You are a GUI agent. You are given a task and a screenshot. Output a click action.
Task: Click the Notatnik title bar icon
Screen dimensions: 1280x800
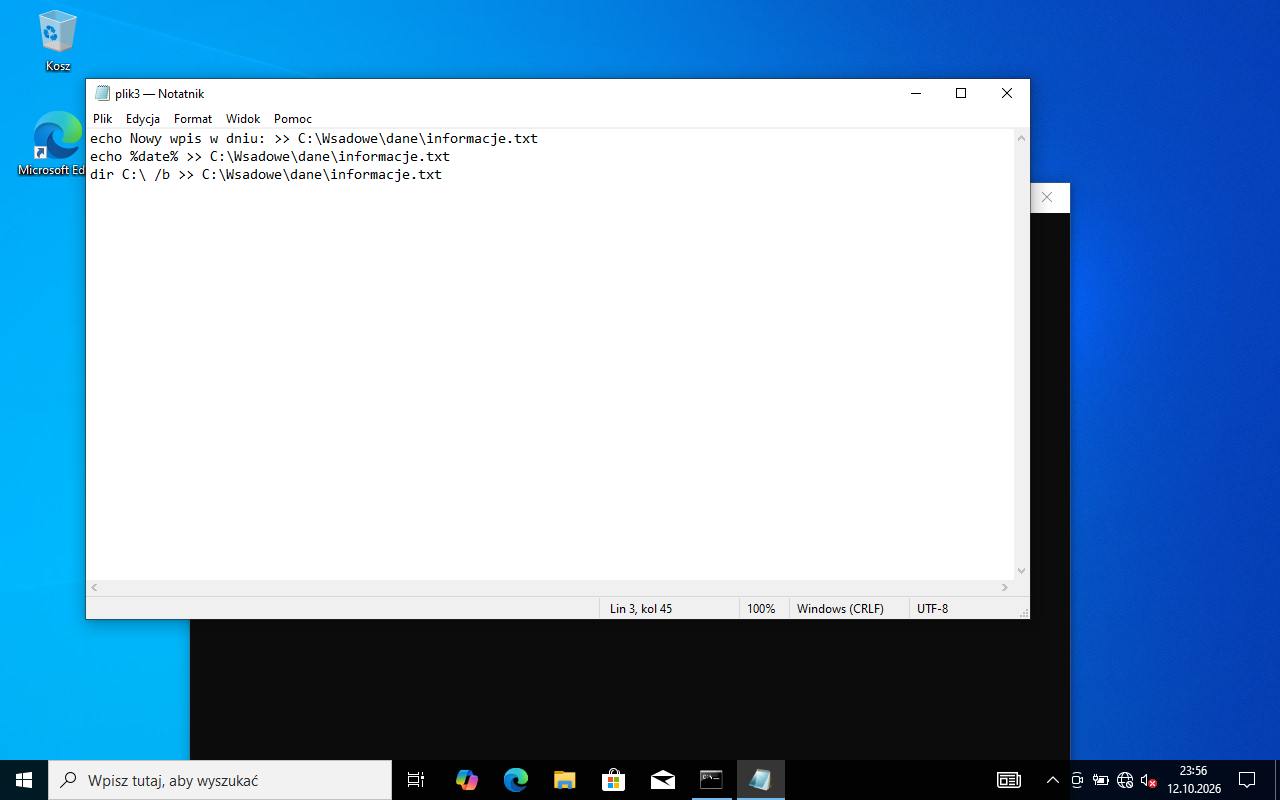pos(102,93)
